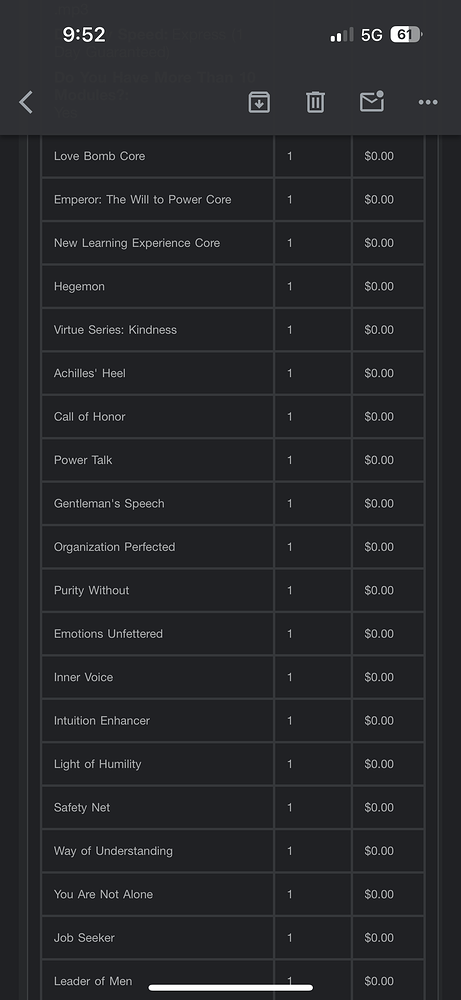
Task: Tap the back chevron arrow
Action: click(x=26, y=102)
